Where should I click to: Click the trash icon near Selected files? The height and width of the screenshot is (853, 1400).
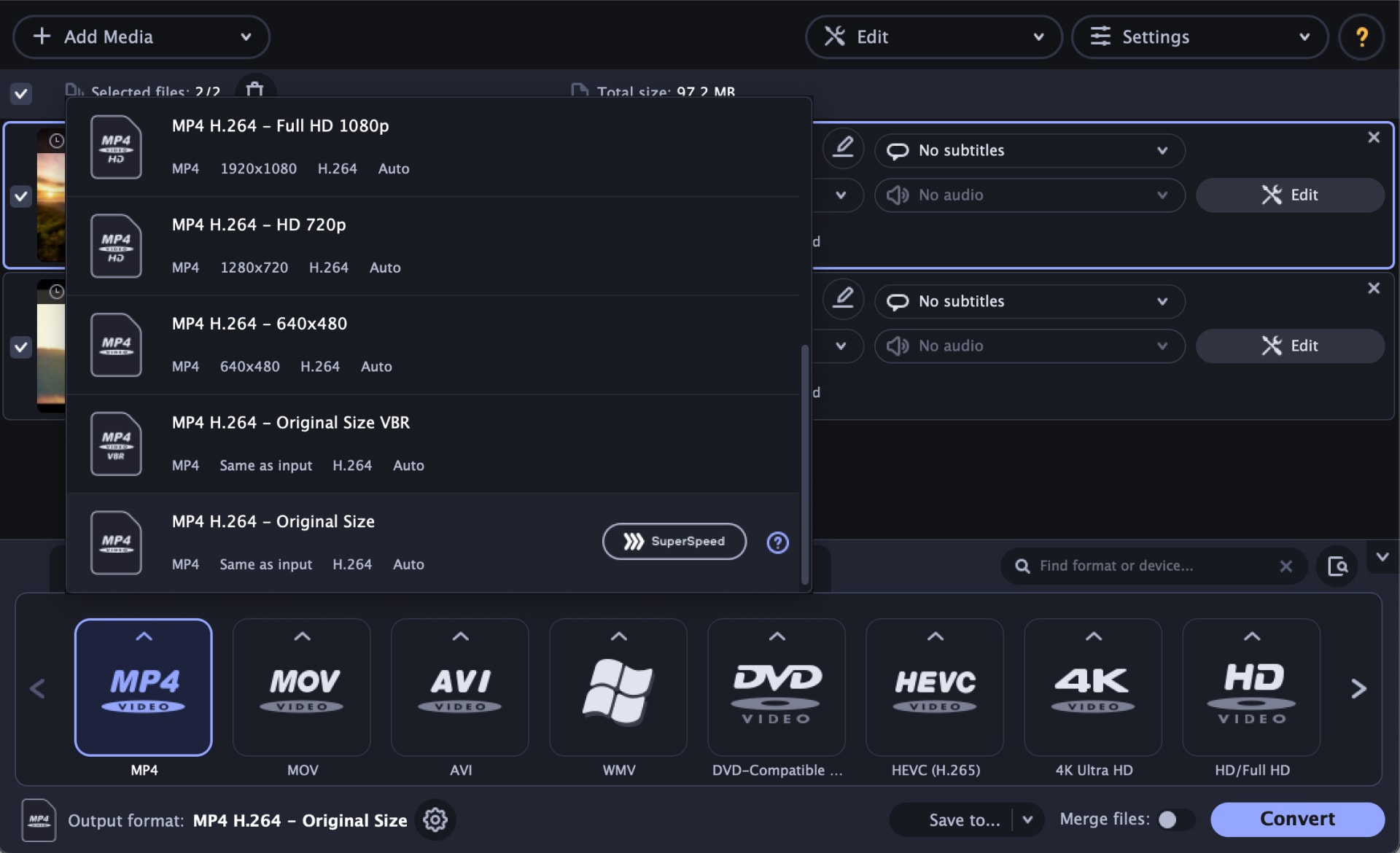[255, 91]
